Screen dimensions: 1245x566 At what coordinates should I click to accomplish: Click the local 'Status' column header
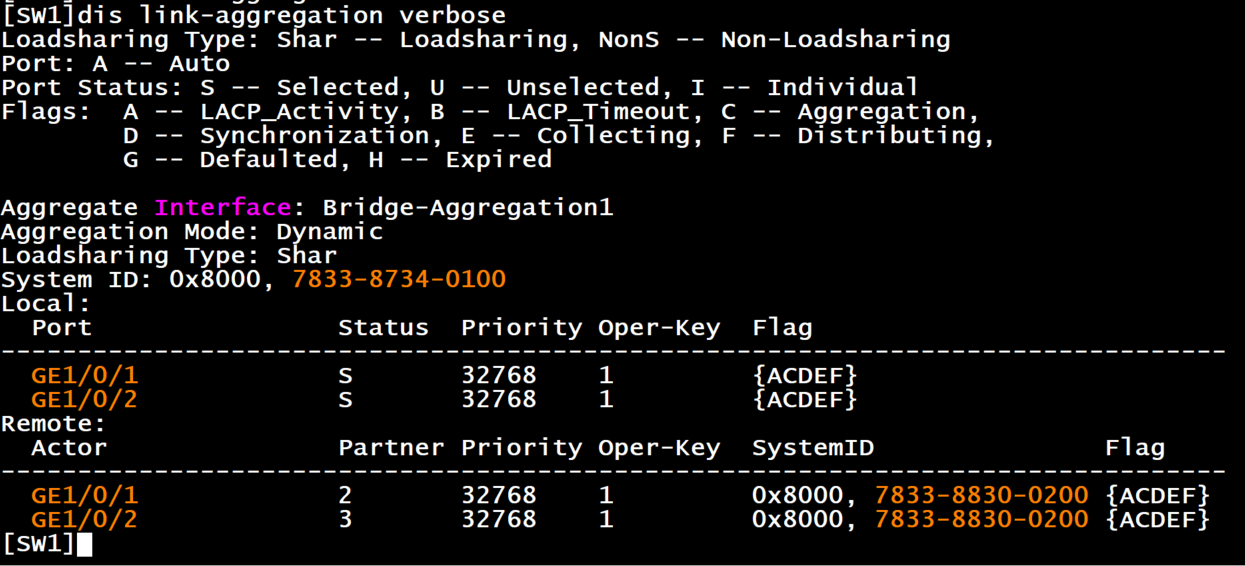coord(383,328)
